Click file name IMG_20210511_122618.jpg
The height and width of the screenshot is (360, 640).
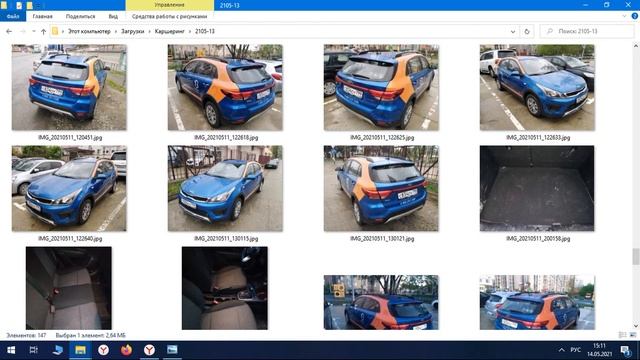(226, 138)
